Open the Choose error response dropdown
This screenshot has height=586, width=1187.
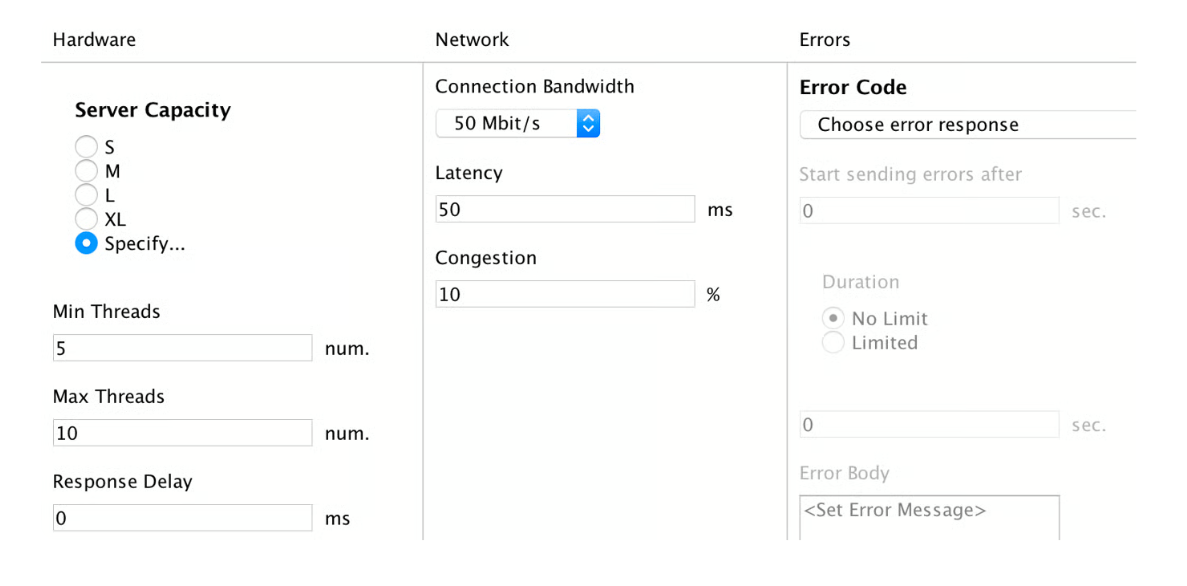[x=966, y=125]
